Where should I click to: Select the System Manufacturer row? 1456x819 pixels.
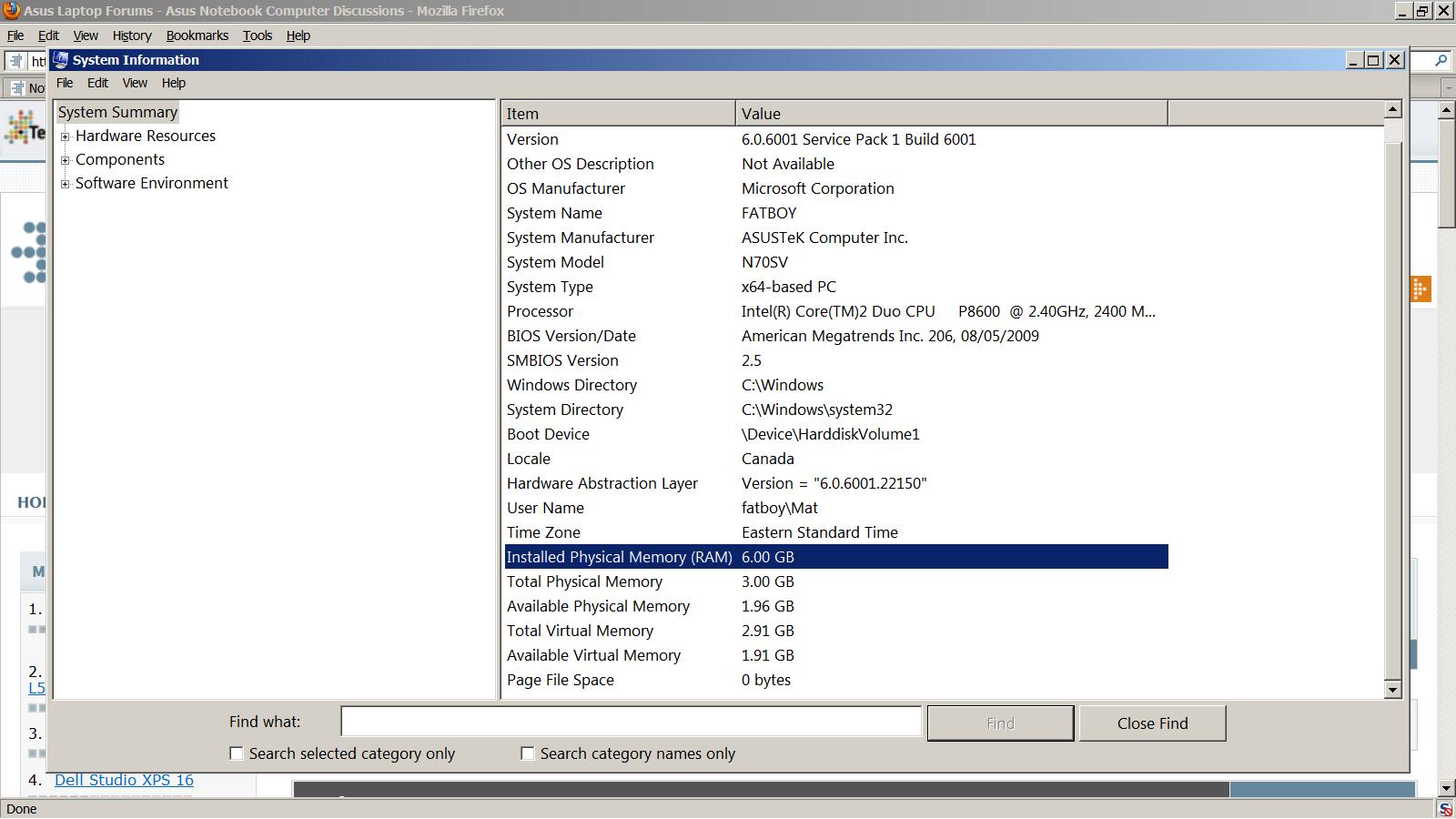(x=836, y=238)
